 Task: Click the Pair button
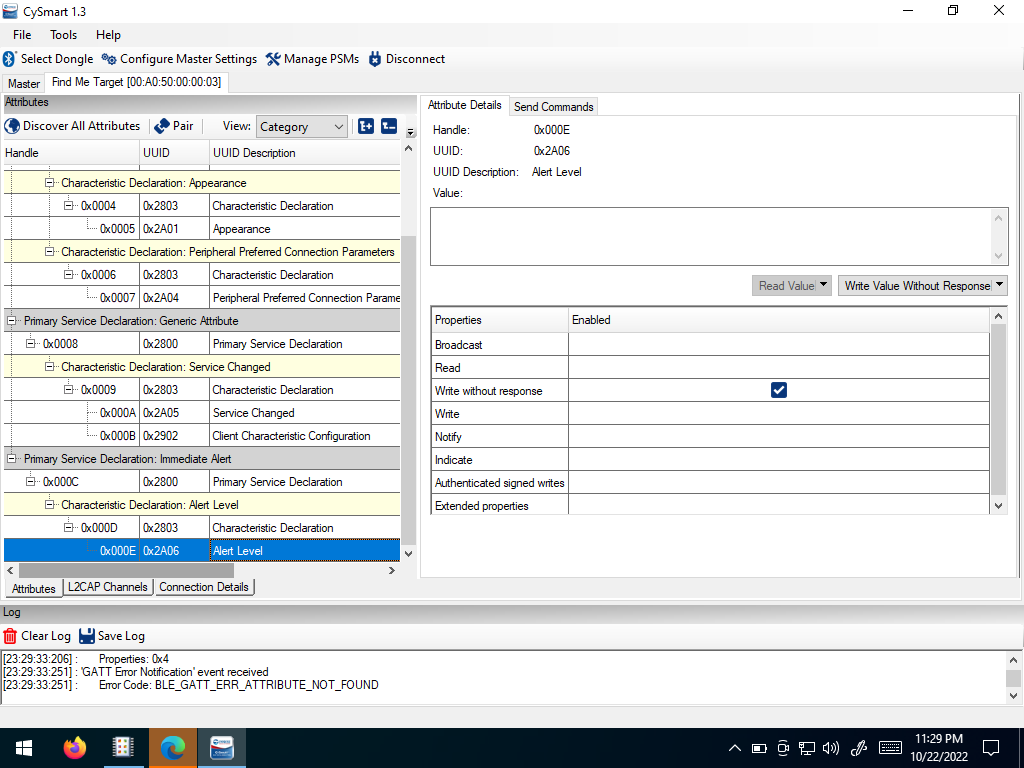[174, 126]
